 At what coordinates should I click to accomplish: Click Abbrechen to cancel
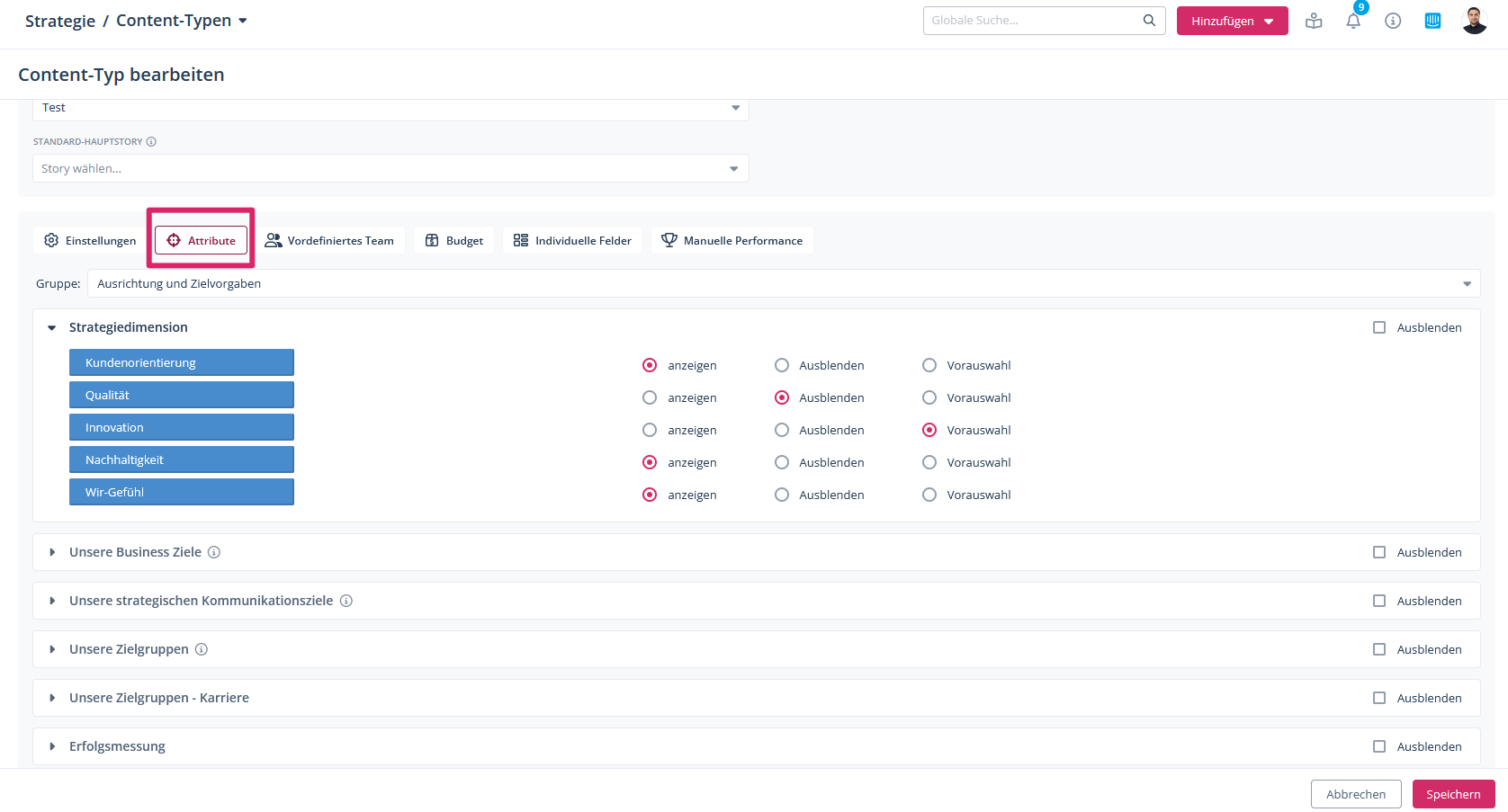point(1356,794)
